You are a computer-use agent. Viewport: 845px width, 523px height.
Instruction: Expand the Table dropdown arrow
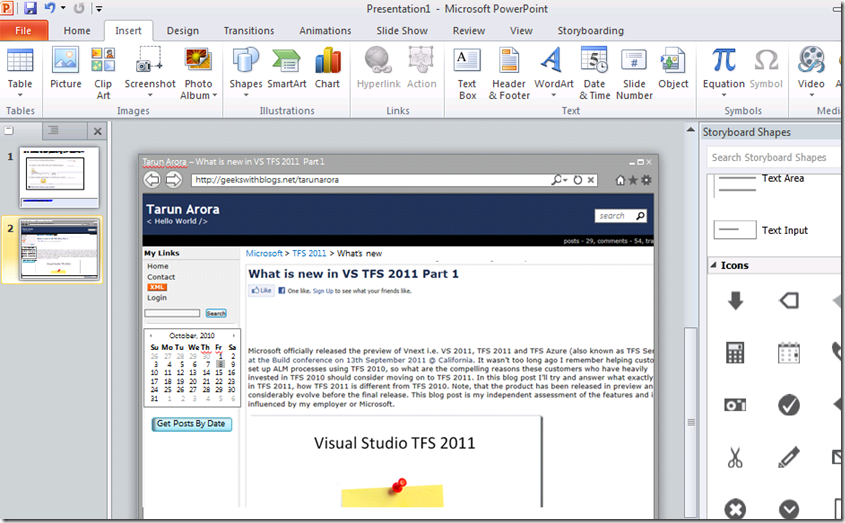(x=20, y=95)
